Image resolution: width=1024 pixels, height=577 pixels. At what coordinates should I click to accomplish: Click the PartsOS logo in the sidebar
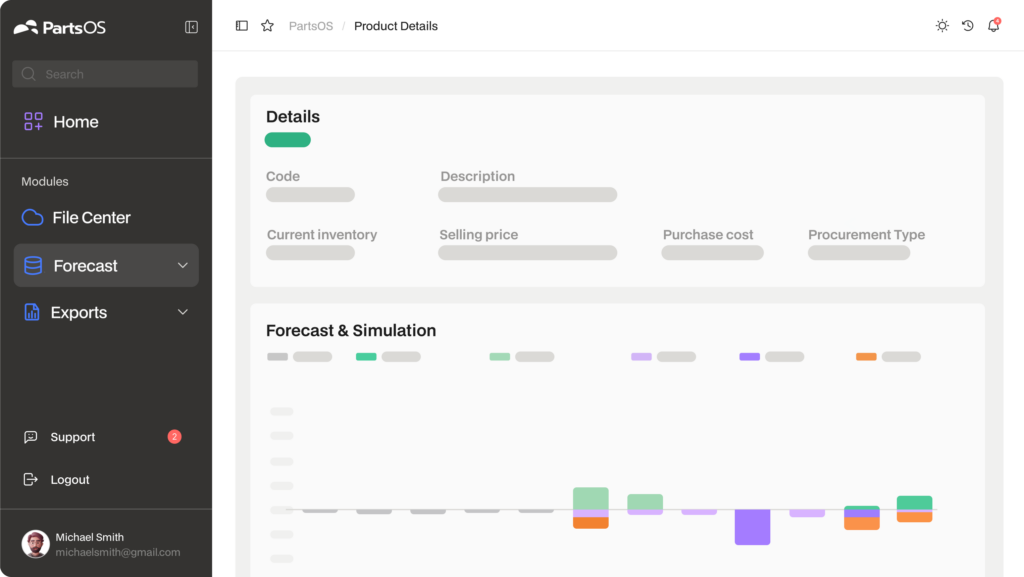(59, 27)
